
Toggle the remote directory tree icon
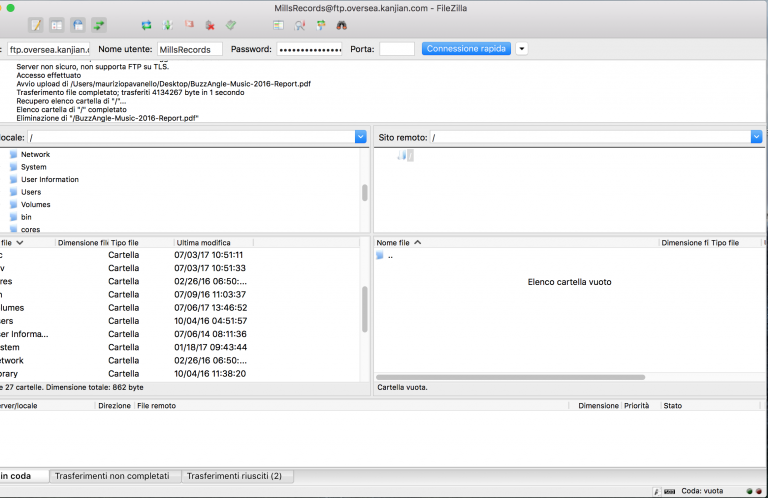pyautogui.click(x=78, y=25)
